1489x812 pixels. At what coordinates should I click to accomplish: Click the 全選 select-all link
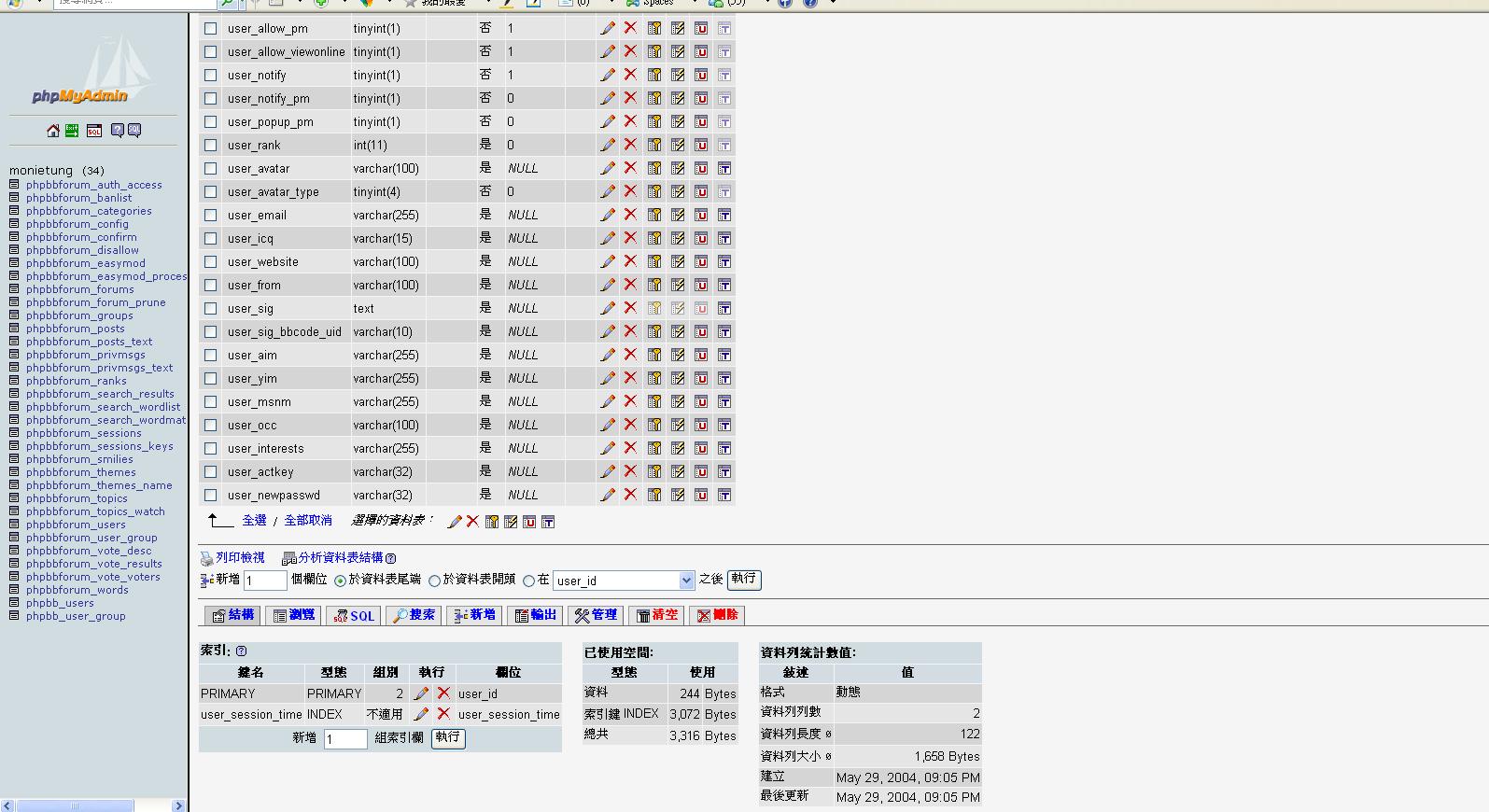click(x=254, y=521)
